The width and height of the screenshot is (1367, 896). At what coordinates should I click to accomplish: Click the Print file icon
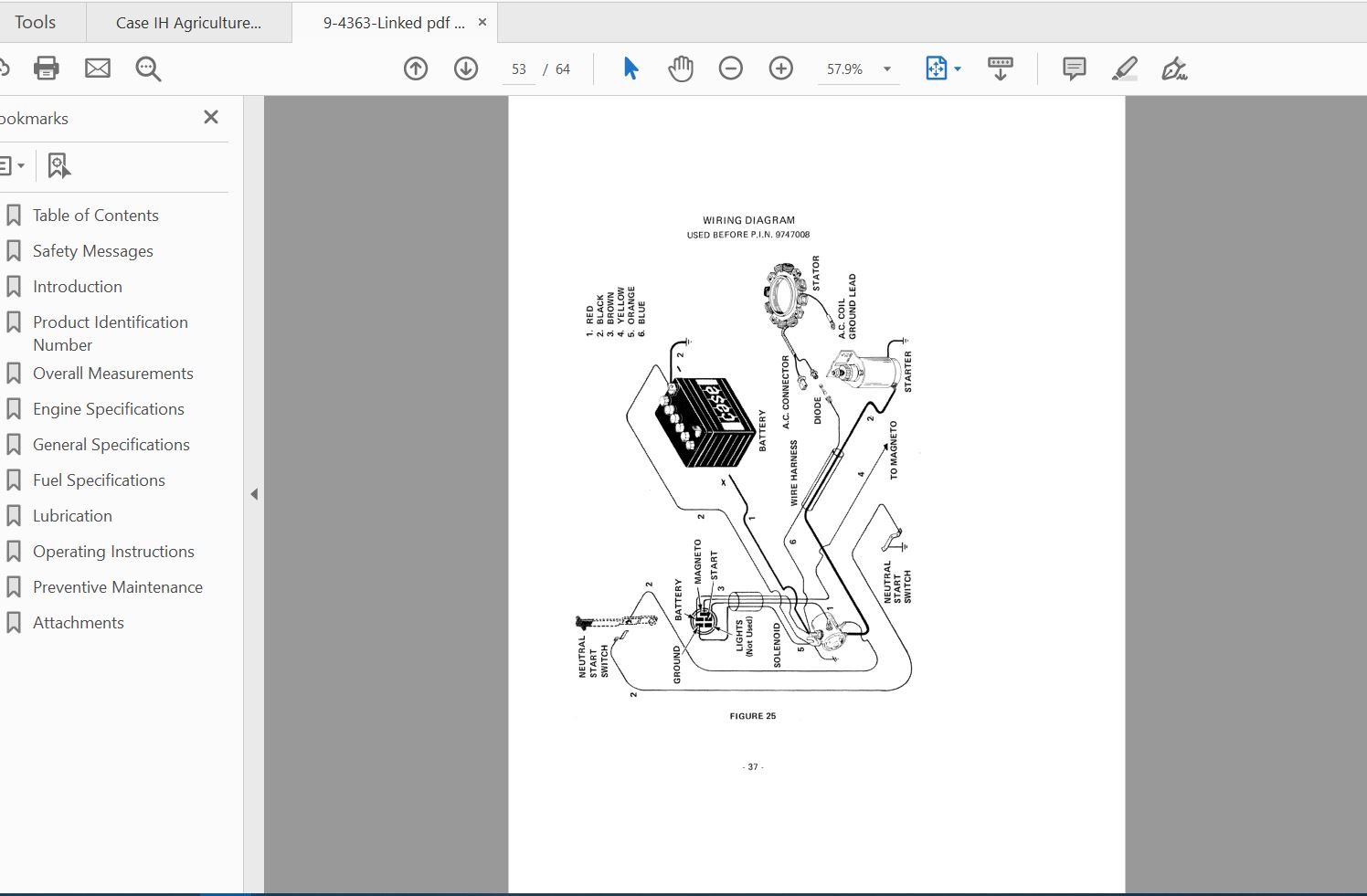[x=46, y=69]
